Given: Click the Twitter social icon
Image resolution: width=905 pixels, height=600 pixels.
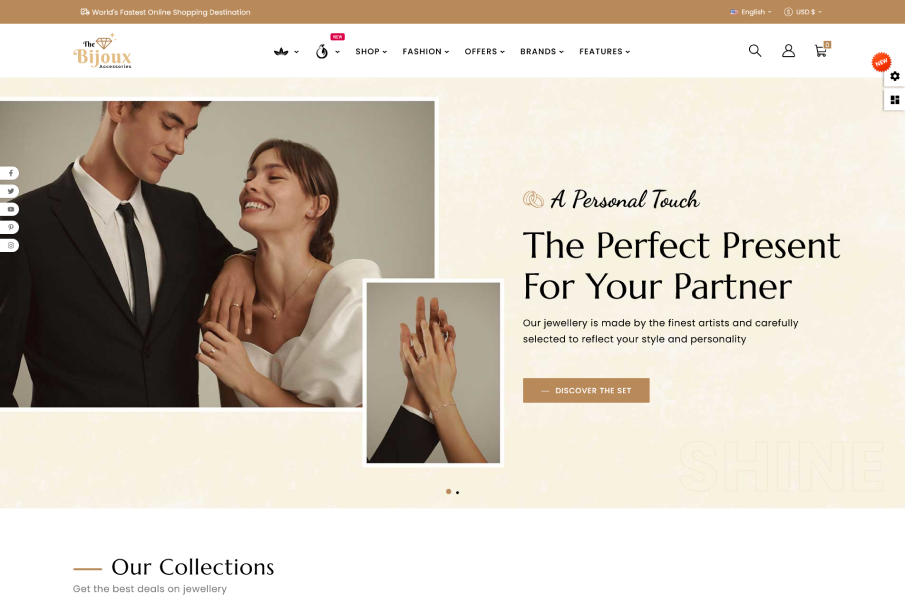Looking at the screenshot, I should pyautogui.click(x=10, y=191).
